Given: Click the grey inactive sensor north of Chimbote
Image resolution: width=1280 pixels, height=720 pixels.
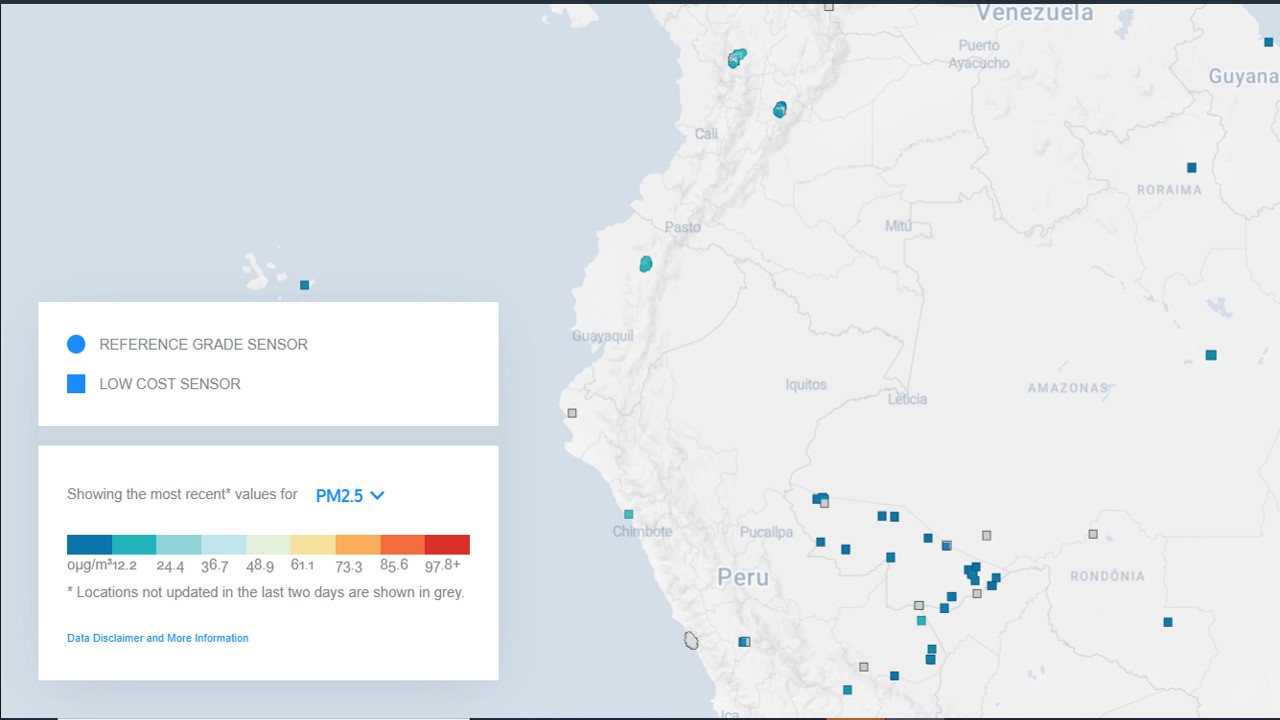Looking at the screenshot, I should click(x=572, y=413).
